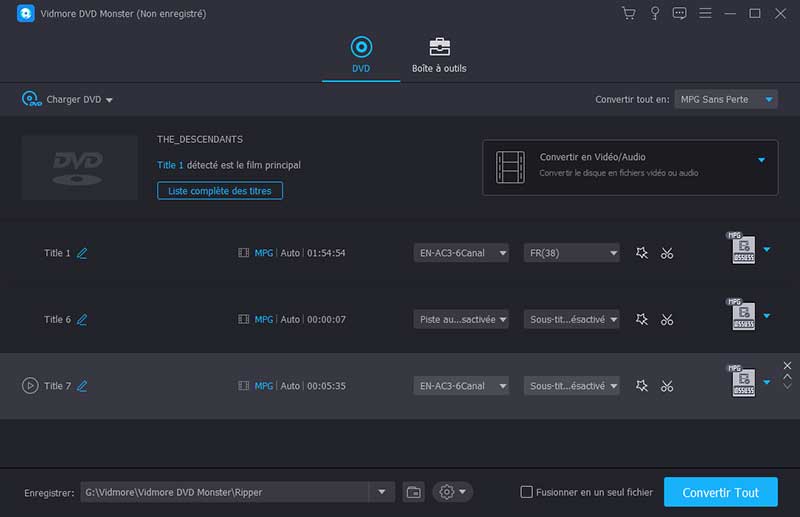Select the DVD tab
The image size is (800, 517).
point(361,56)
